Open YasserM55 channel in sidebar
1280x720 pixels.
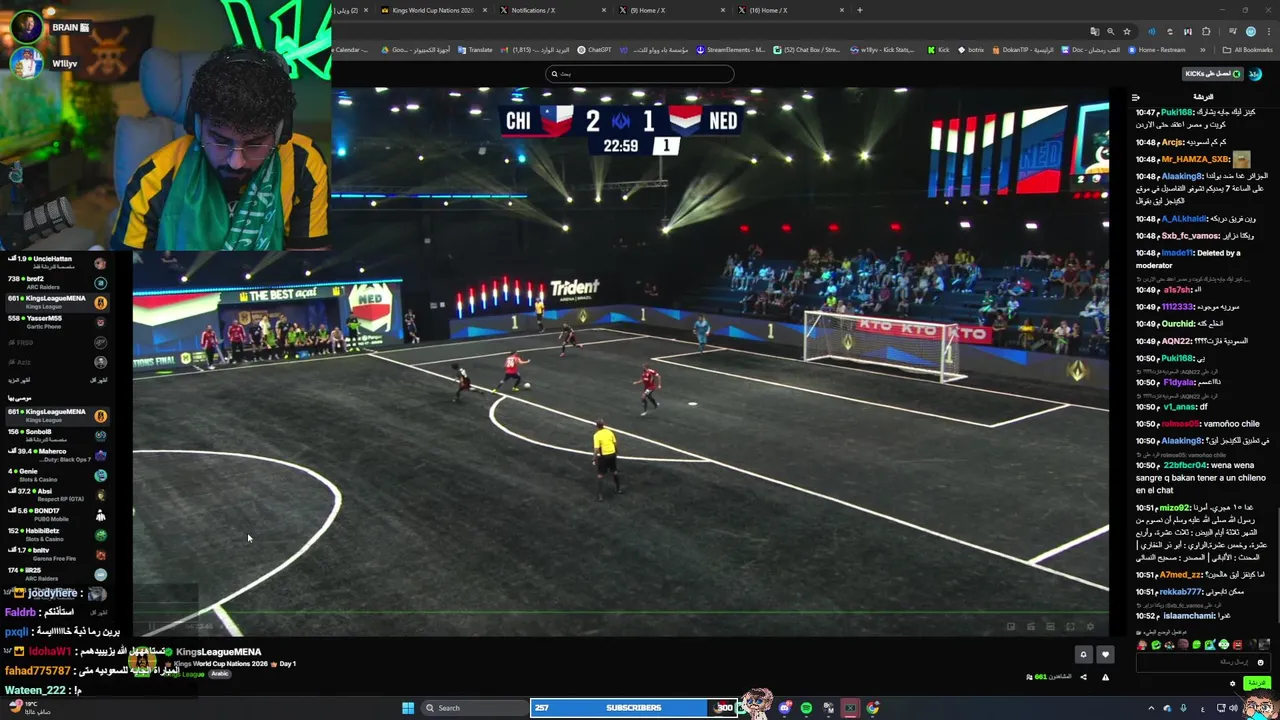pos(57,322)
